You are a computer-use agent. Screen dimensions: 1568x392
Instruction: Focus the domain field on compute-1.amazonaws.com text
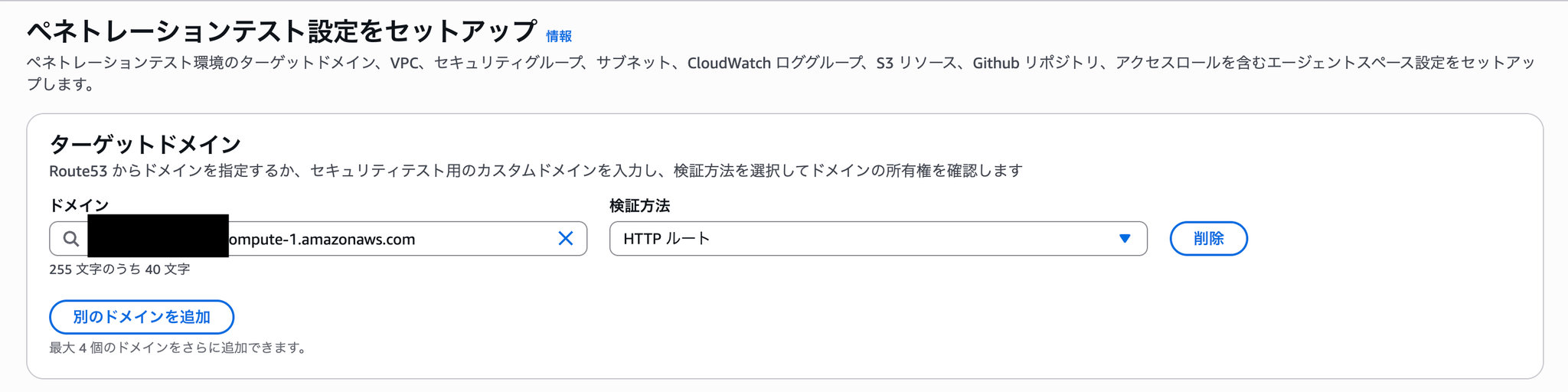click(x=322, y=240)
